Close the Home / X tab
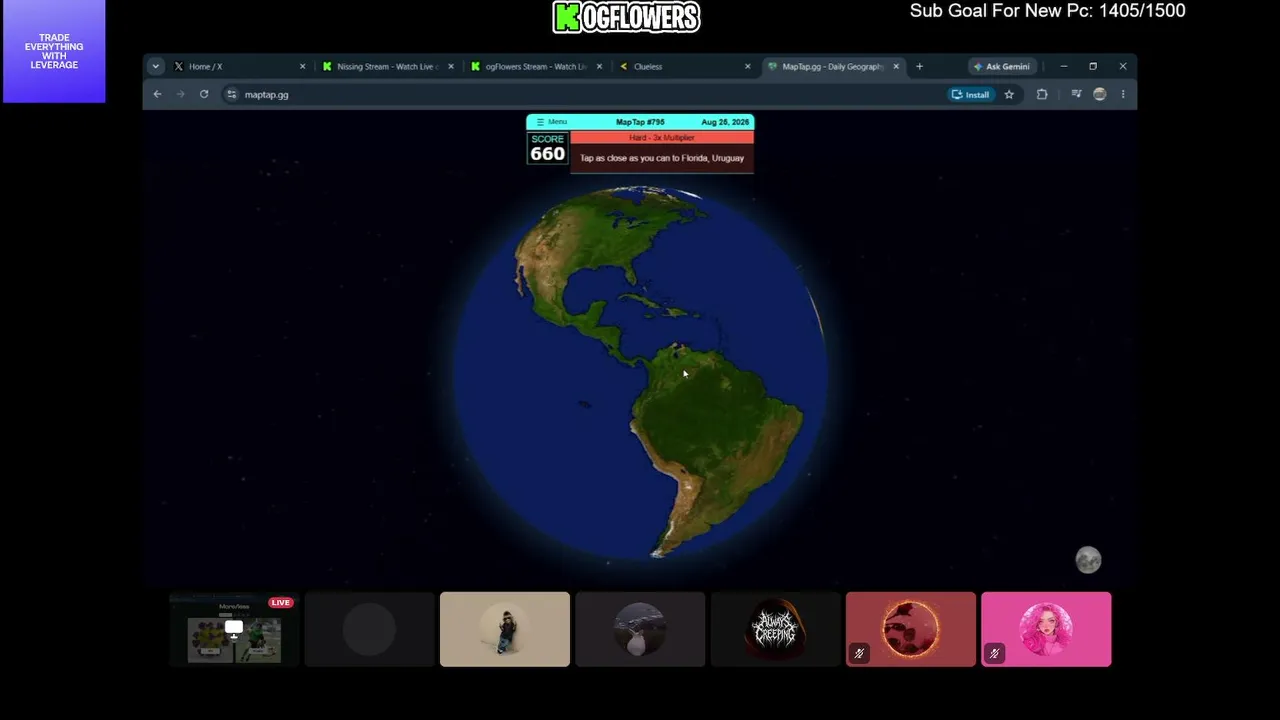Image resolution: width=1280 pixels, height=720 pixels. point(302,66)
